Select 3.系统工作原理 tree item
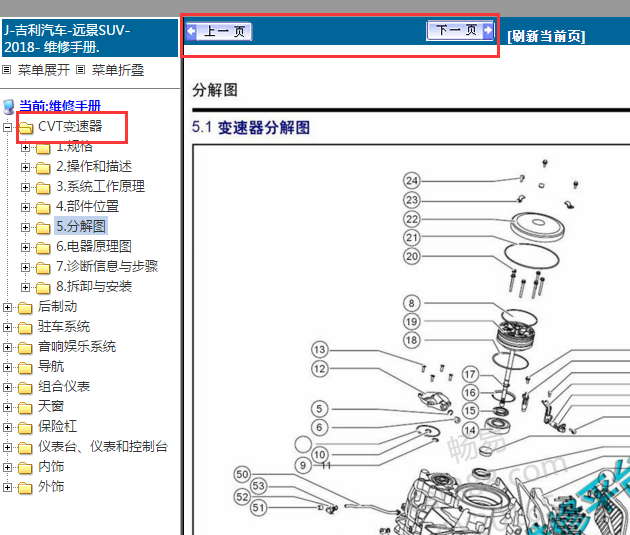This screenshot has width=630, height=535. [100, 186]
